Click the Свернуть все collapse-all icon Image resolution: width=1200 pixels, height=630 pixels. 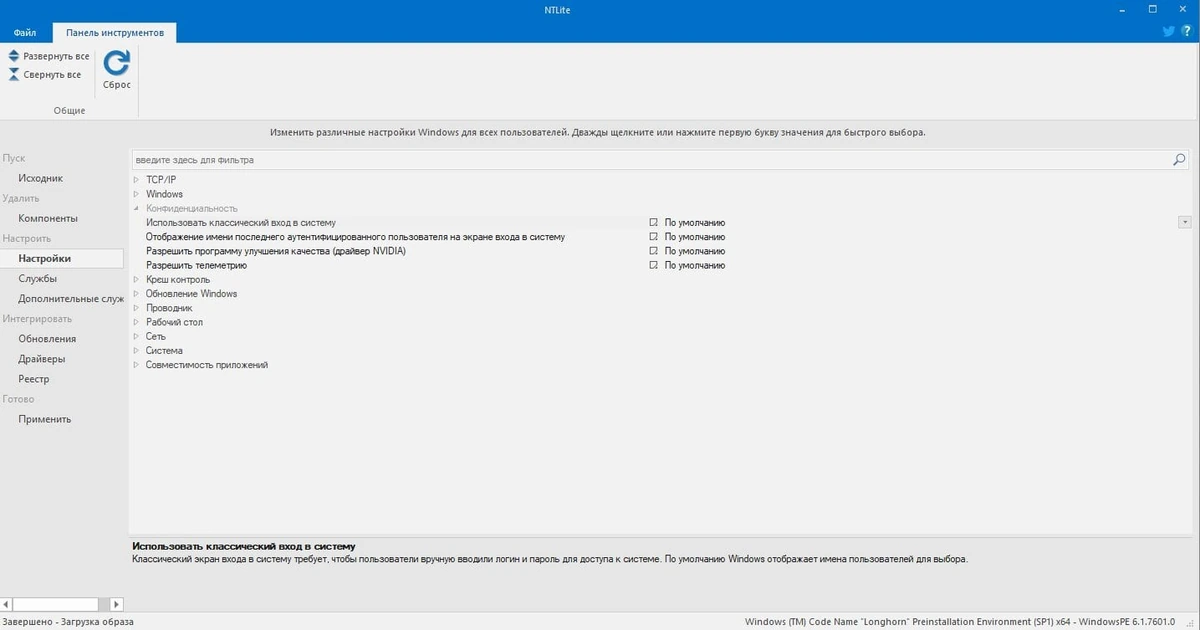coord(14,74)
